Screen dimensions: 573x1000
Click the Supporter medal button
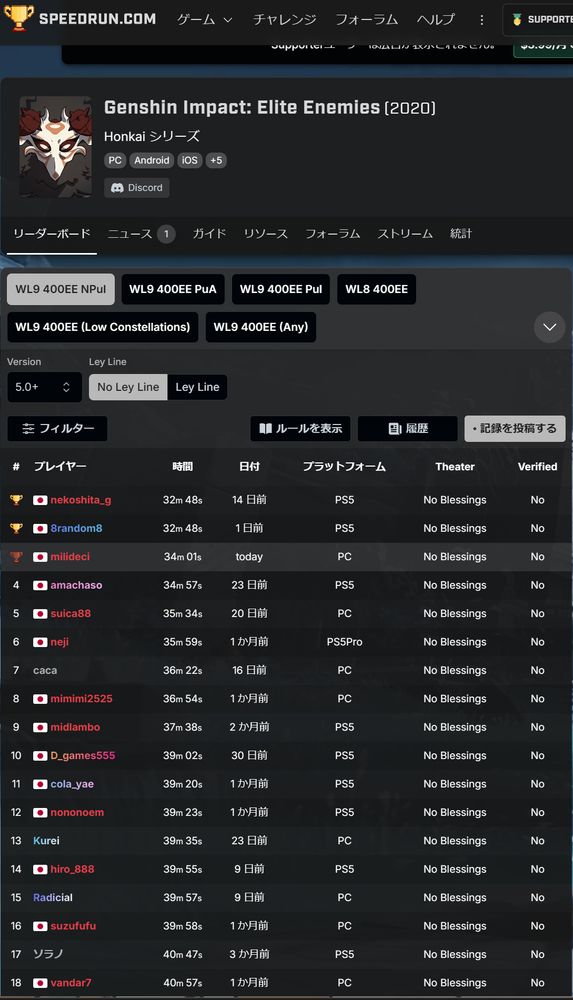[540, 20]
